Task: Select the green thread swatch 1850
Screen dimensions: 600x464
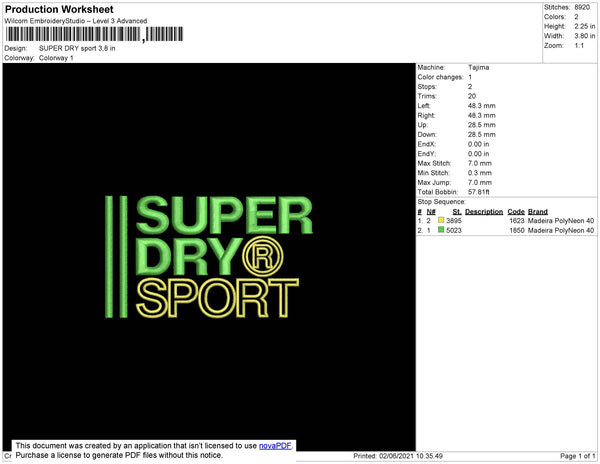Action: [441, 230]
